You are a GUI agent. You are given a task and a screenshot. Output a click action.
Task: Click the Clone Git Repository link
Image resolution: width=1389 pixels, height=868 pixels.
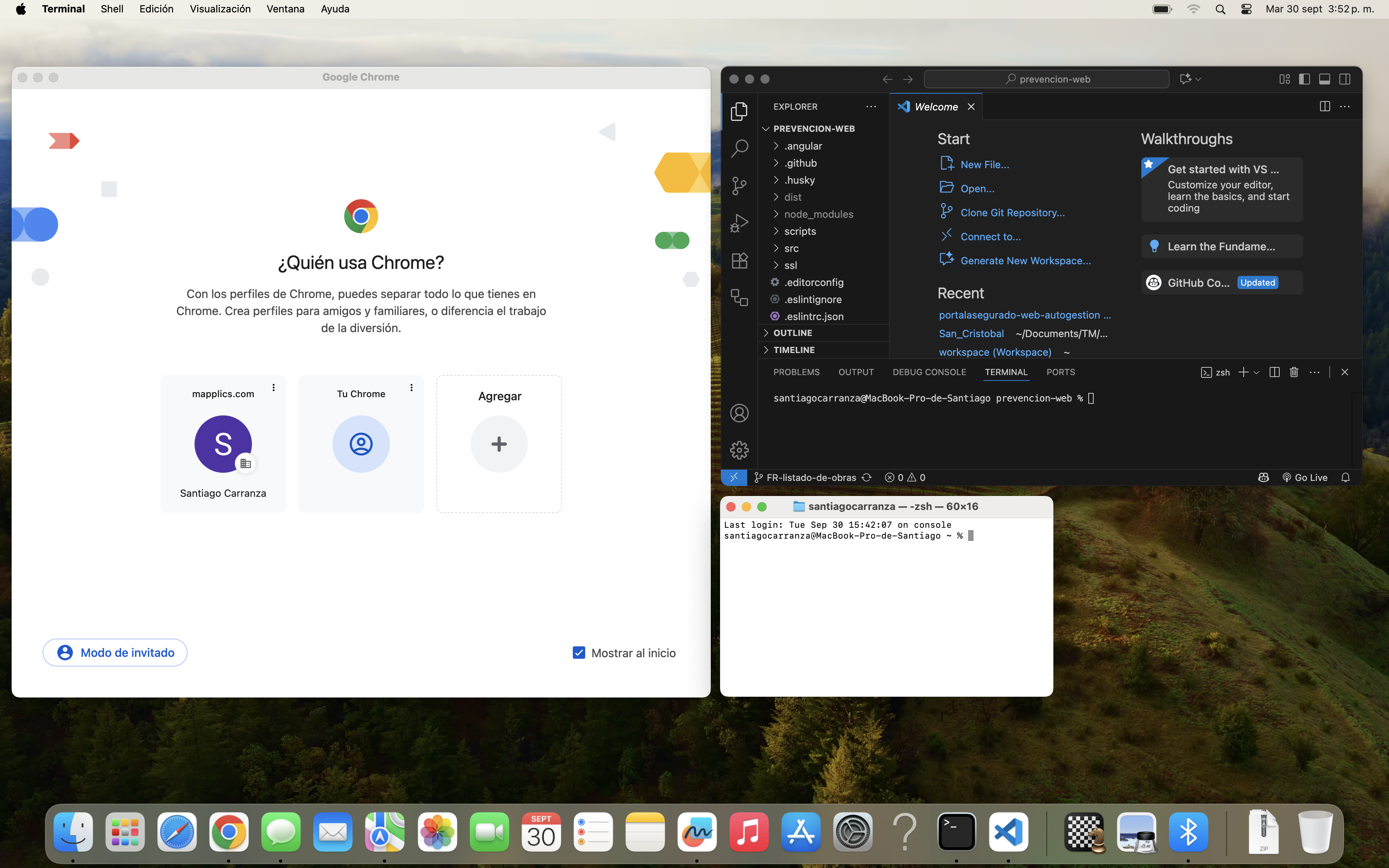point(1012,212)
